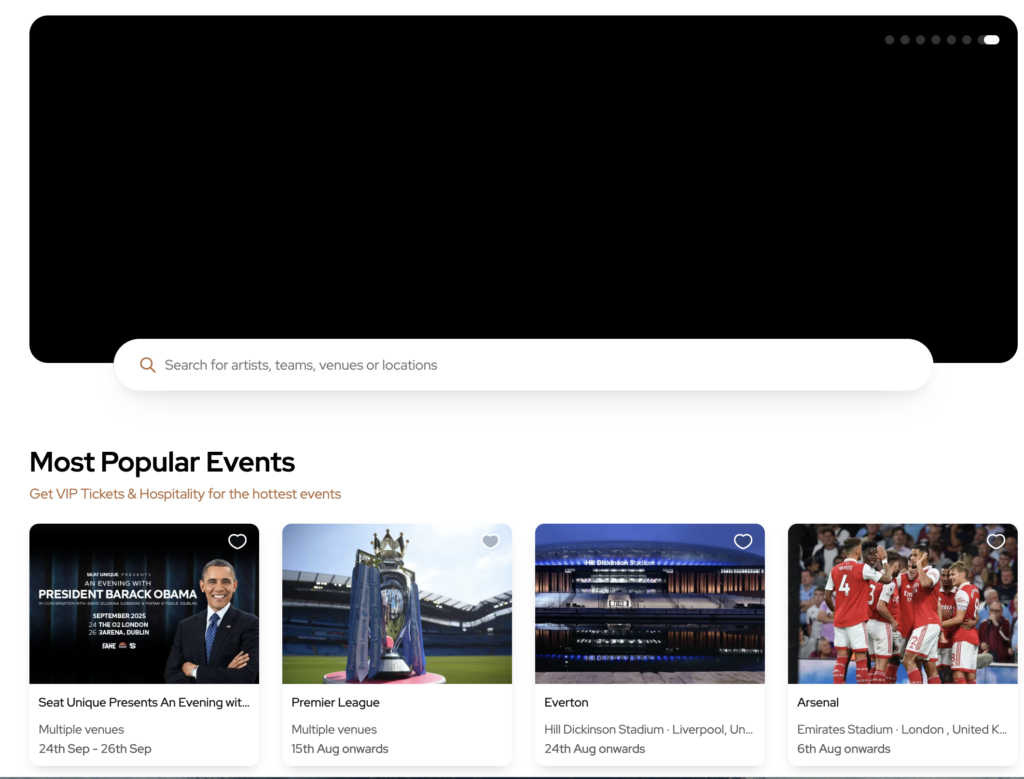The height and width of the screenshot is (779, 1024).
Task: Jump to first banner slide dot
Action: coord(890,40)
